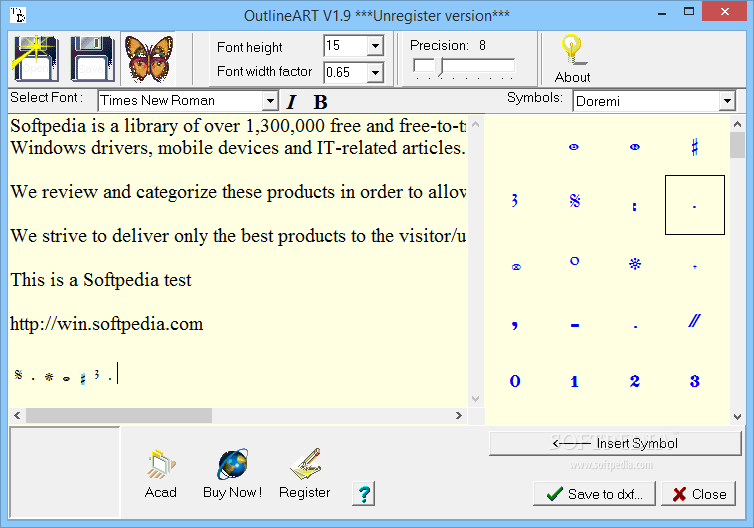Click the symbol panel scroll up arrow

click(x=737, y=124)
